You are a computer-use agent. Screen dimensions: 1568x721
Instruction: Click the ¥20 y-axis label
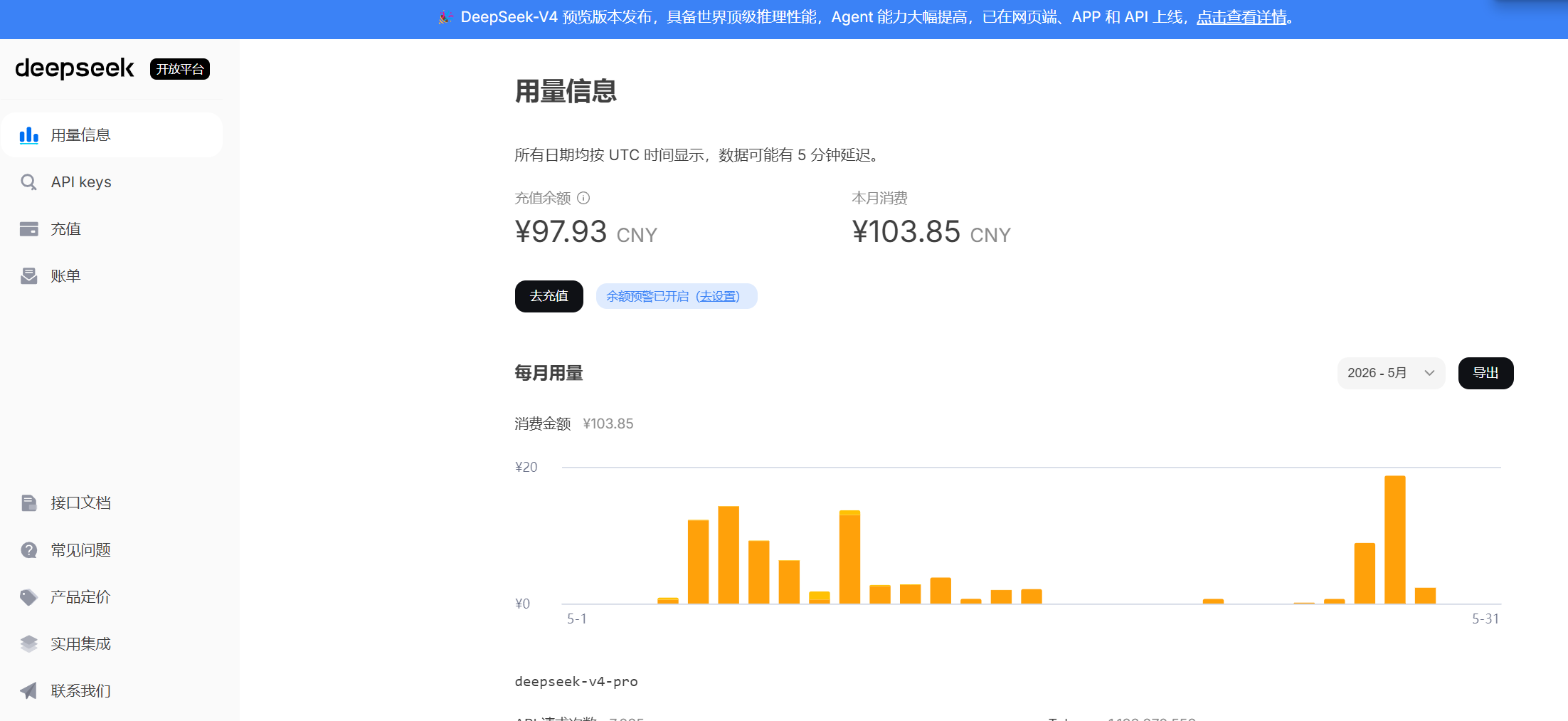point(526,468)
